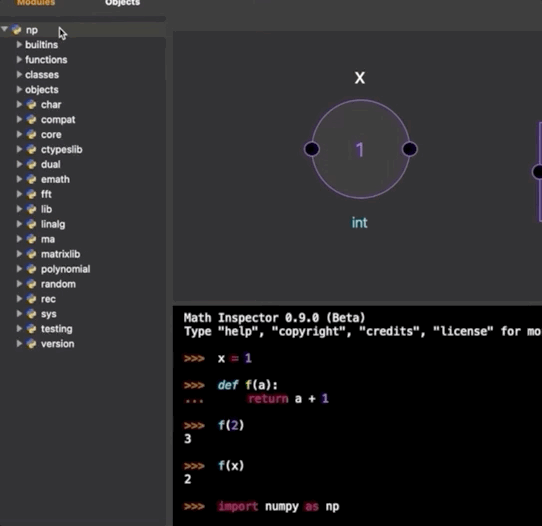Image resolution: width=542 pixels, height=526 pixels.
Task: Select the Python icon for random module
Action: point(31,284)
